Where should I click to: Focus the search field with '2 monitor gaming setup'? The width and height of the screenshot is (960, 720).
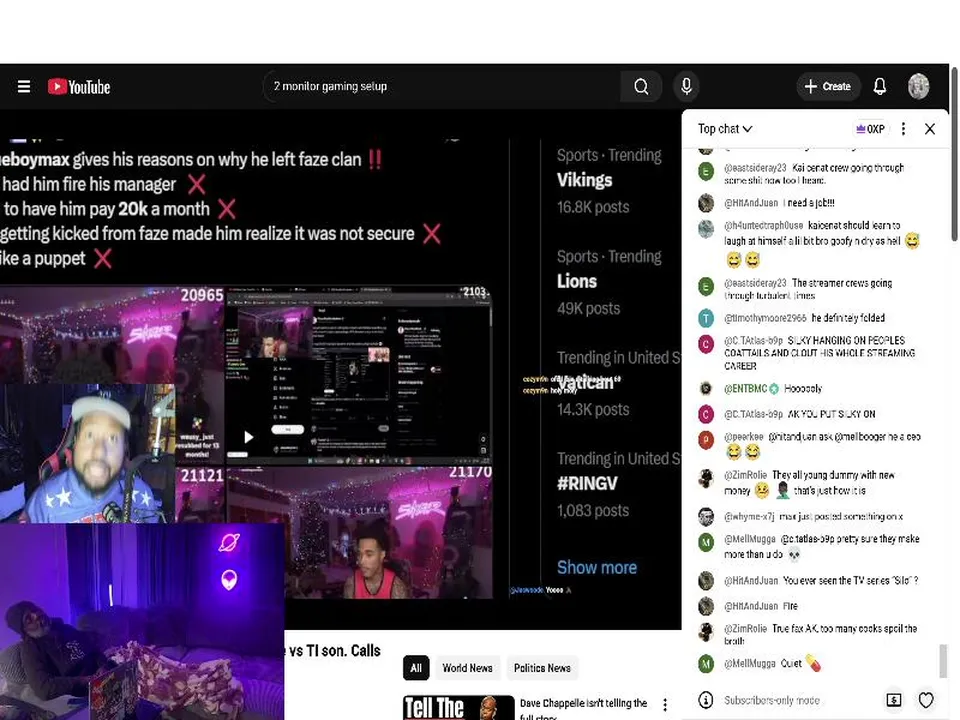point(441,87)
